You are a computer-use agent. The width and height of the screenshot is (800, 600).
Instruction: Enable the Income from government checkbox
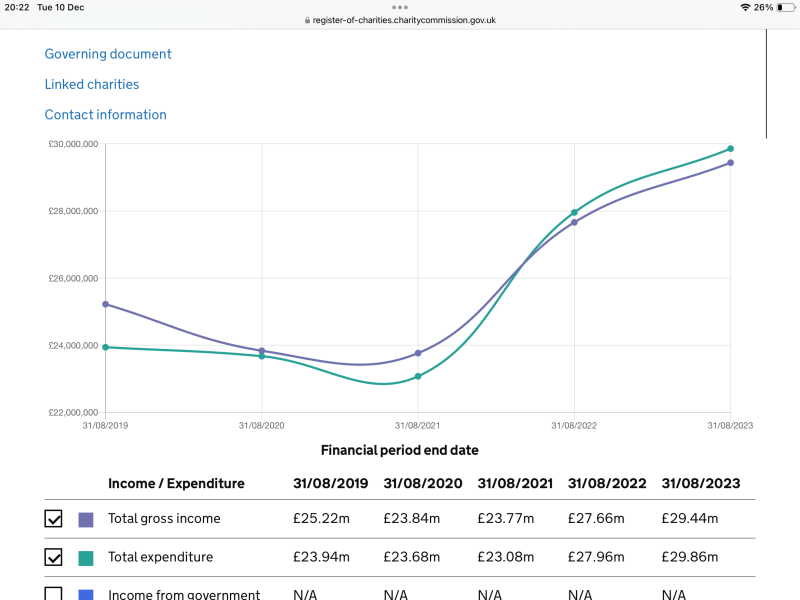tap(54, 593)
